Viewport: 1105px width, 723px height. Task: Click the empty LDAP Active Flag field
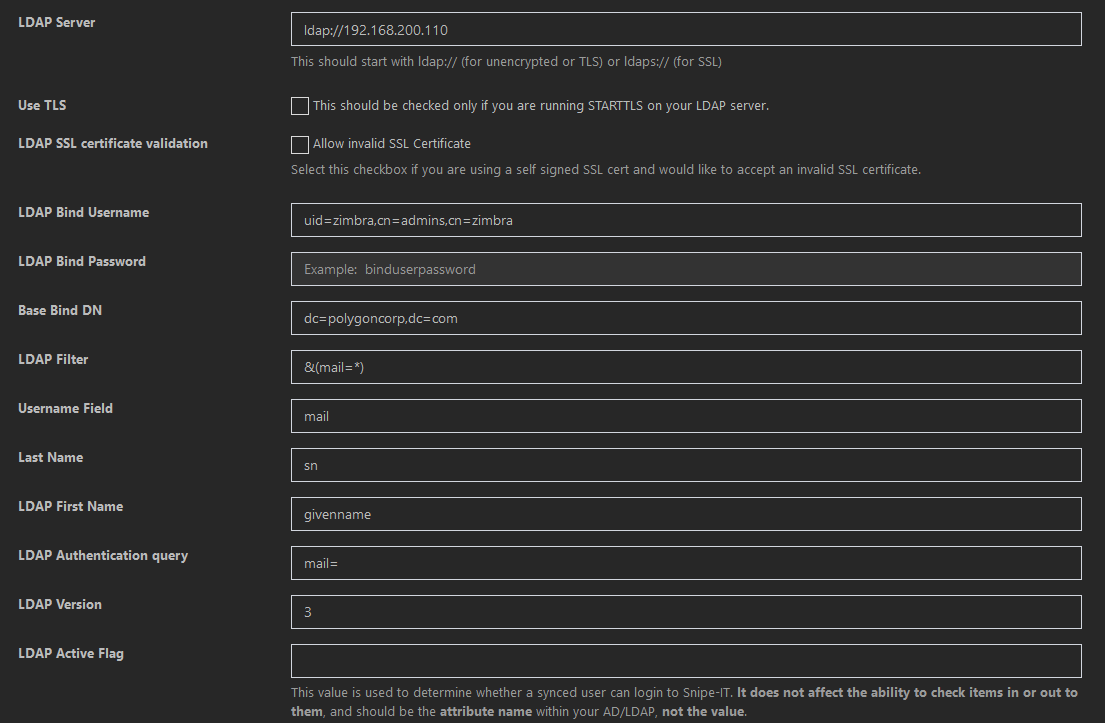(685, 660)
